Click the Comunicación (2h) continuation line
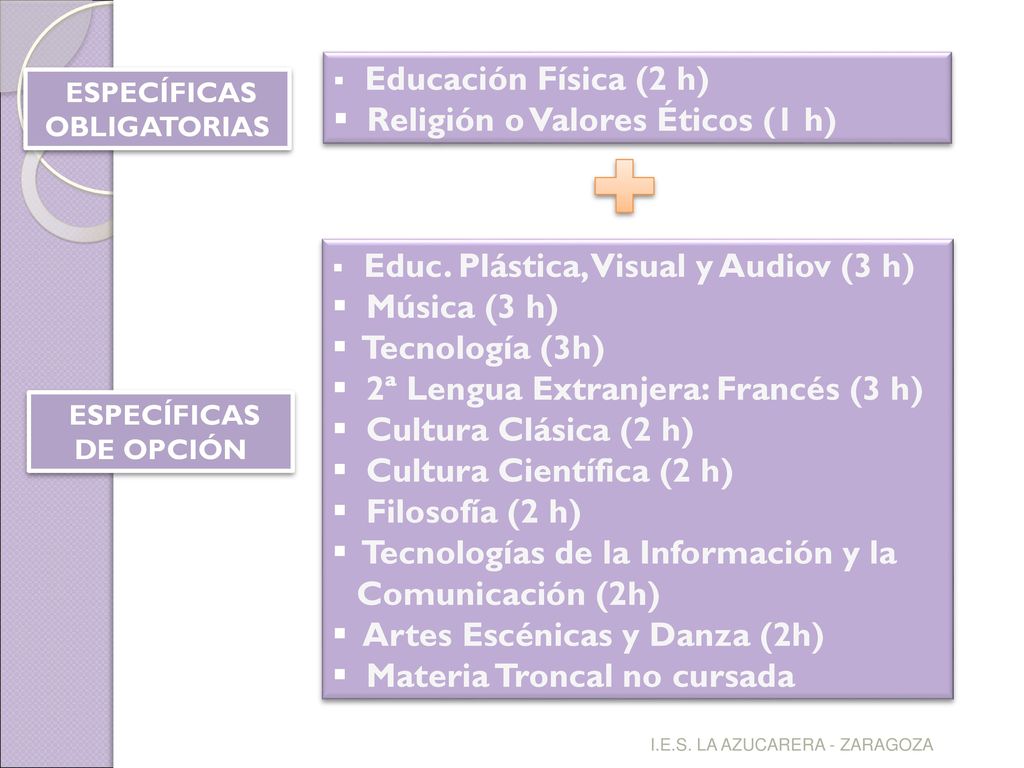 (508, 594)
